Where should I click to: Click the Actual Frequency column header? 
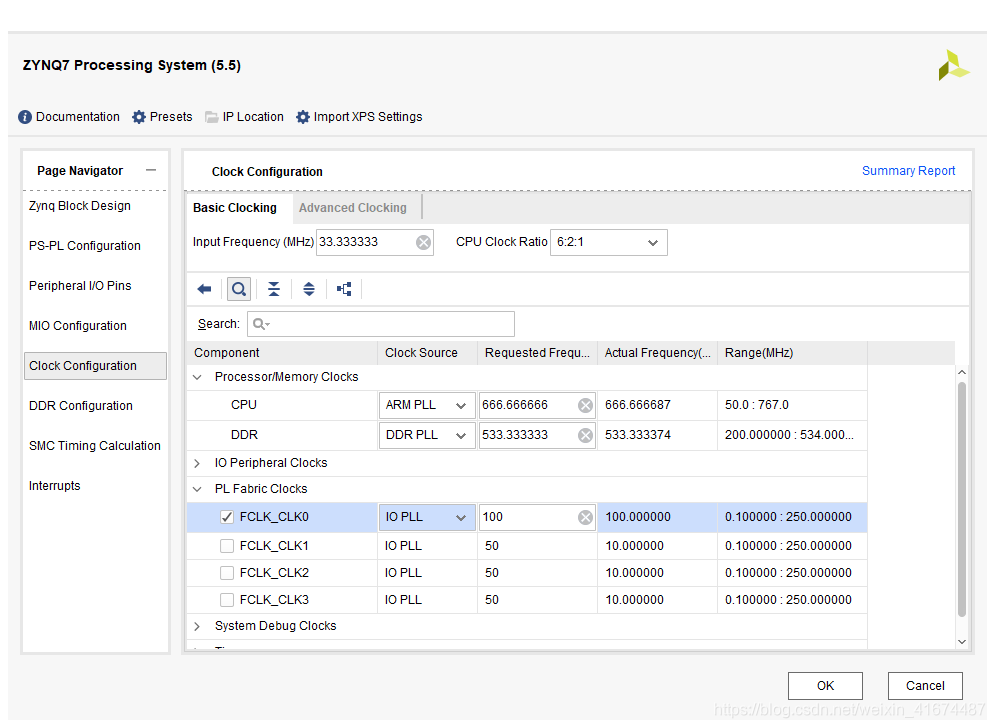[657, 354]
